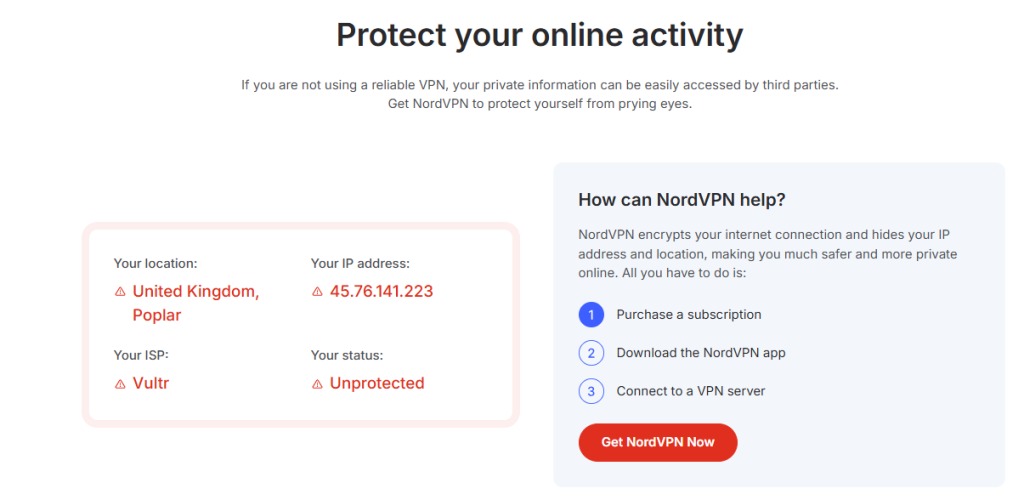Screen dimensions: 1024x500
Task: Select the Purchase a subscription step
Action: (x=689, y=315)
